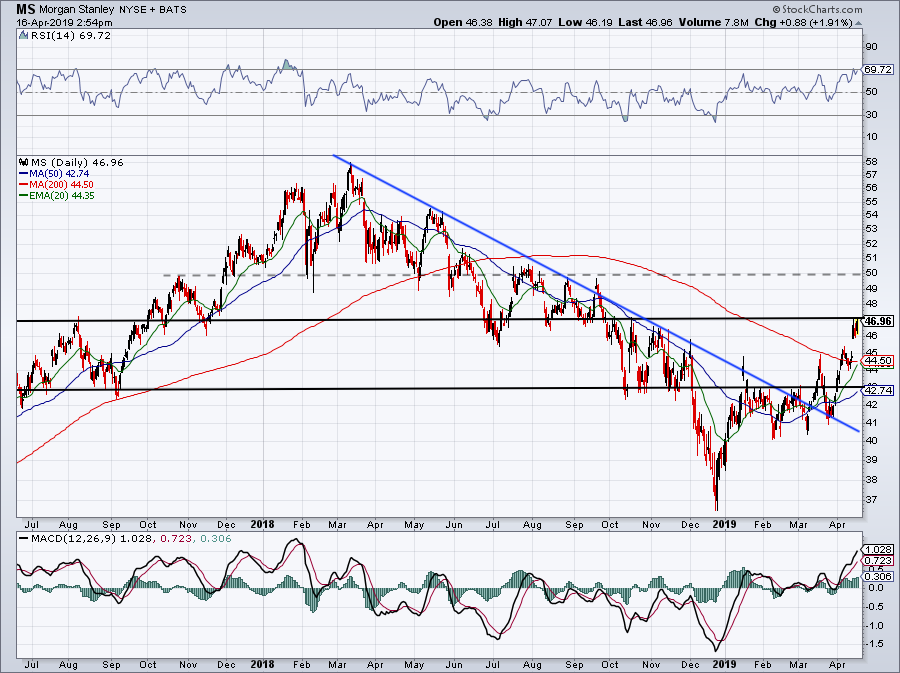Click the 2019 label below the MACD panel

(x=724, y=664)
